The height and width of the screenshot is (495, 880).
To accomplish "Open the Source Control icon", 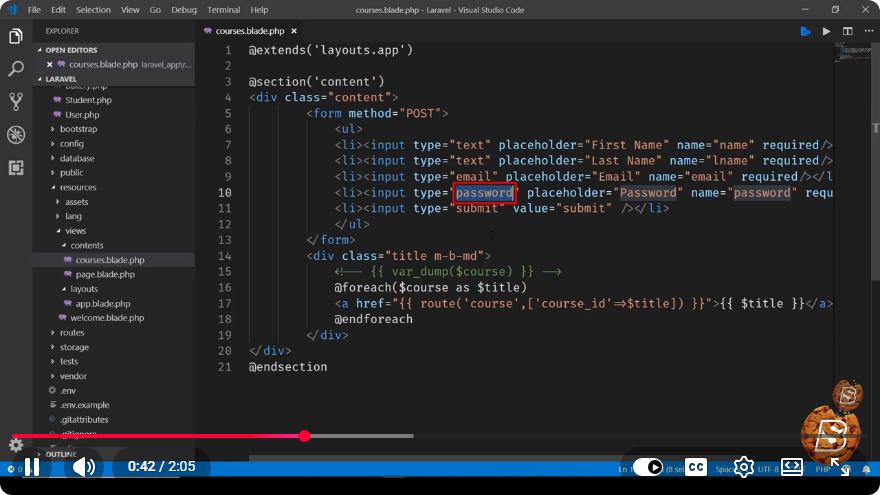I will [x=16, y=102].
